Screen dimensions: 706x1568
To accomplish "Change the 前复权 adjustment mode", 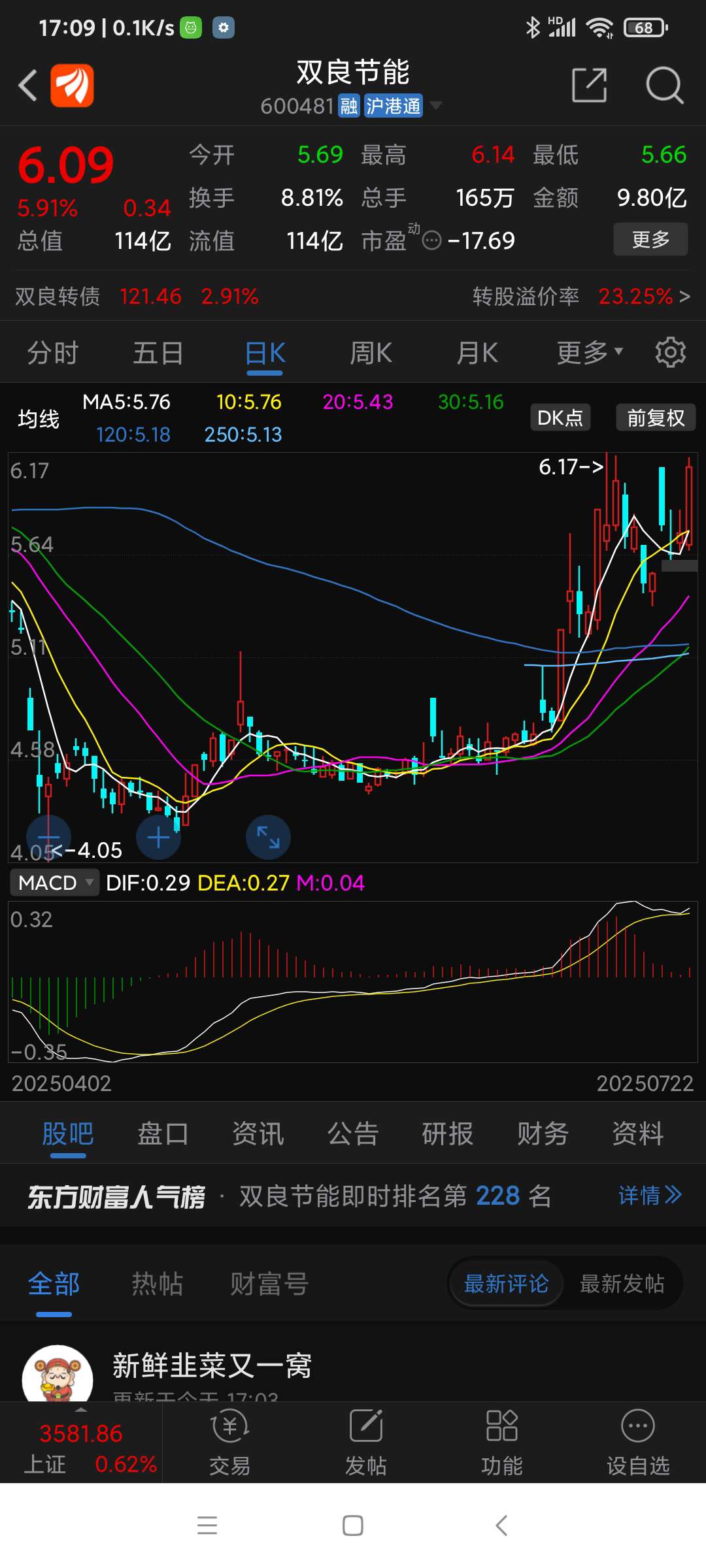I will click(x=656, y=417).
